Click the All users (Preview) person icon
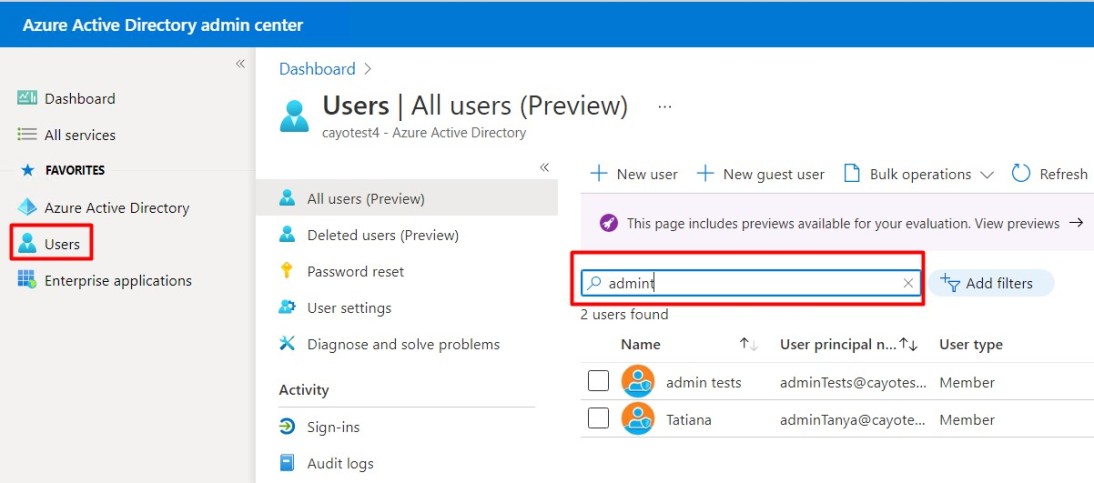Image resolution: width=1094 pixels, height=483 pixels. (287, 198)
